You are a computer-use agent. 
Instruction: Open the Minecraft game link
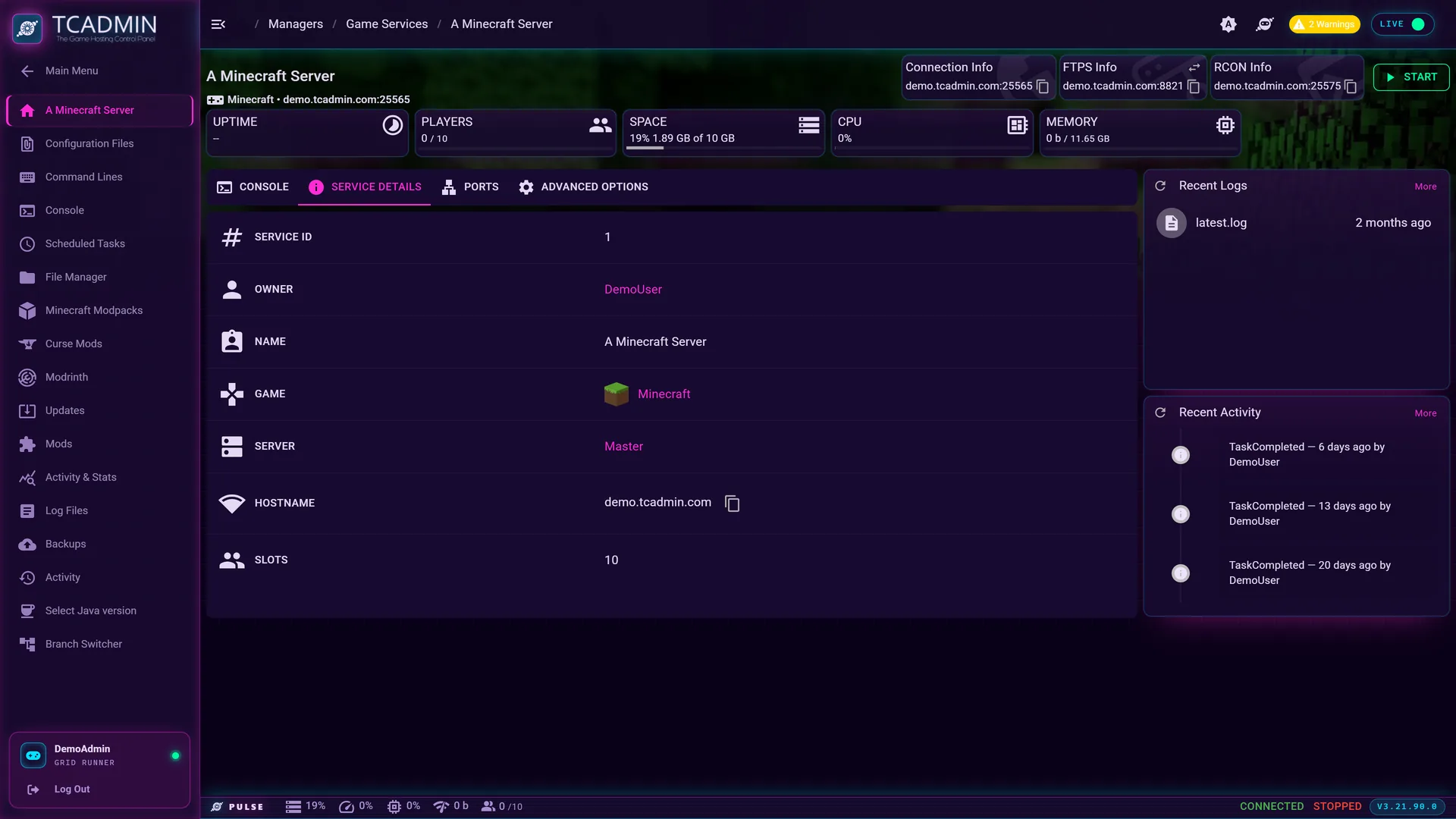[x=664, y=394]
